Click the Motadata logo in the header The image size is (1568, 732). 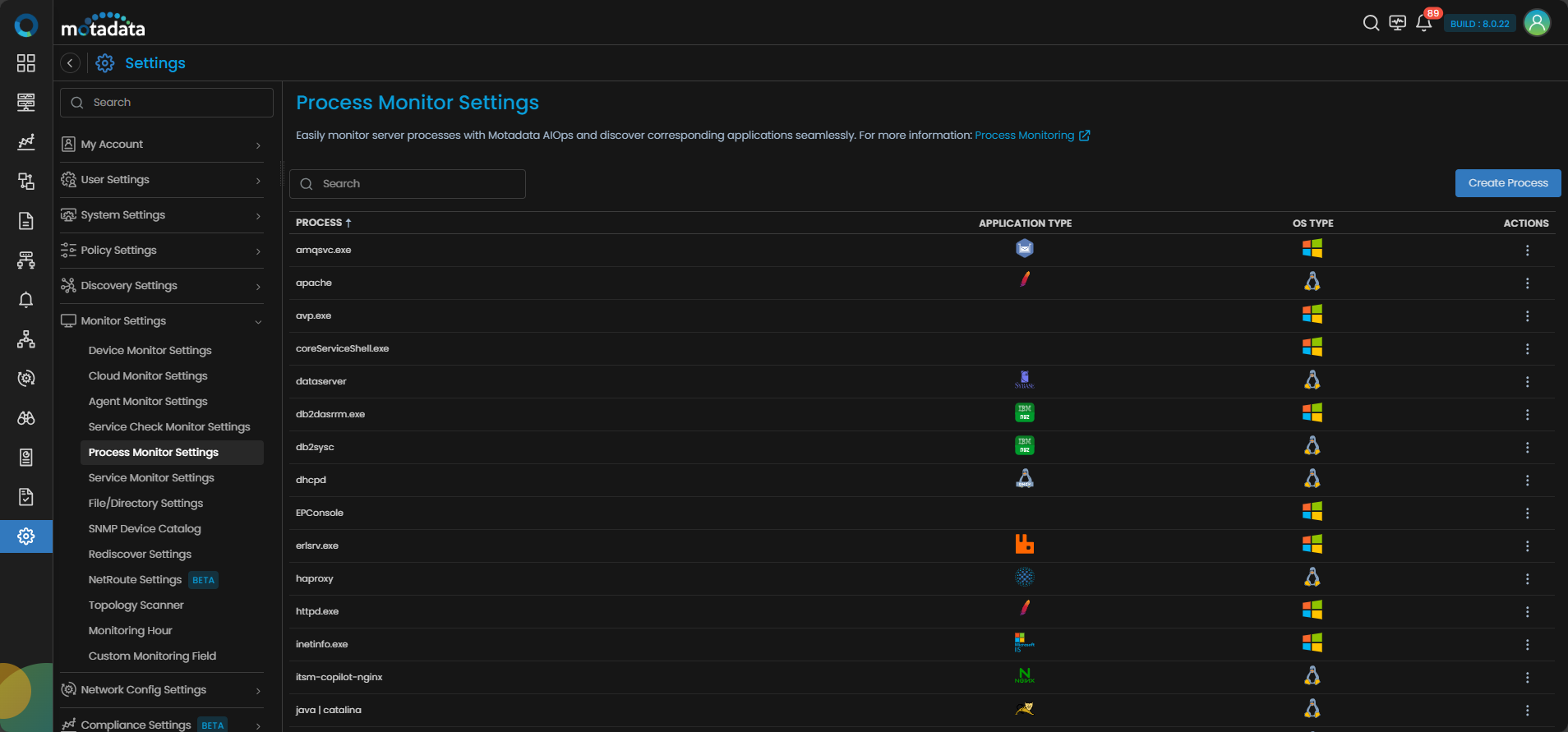click(103, 25)
